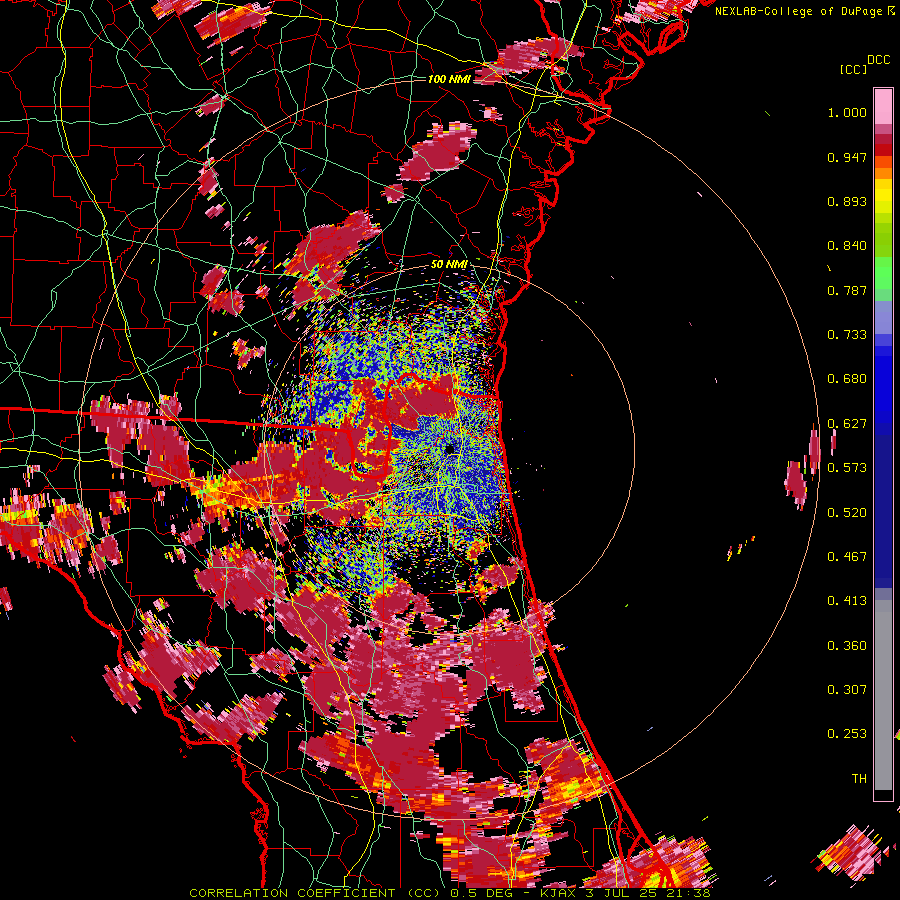Click the black radar site dot at center
The image size is (900, 900).
tap(449, 449)
